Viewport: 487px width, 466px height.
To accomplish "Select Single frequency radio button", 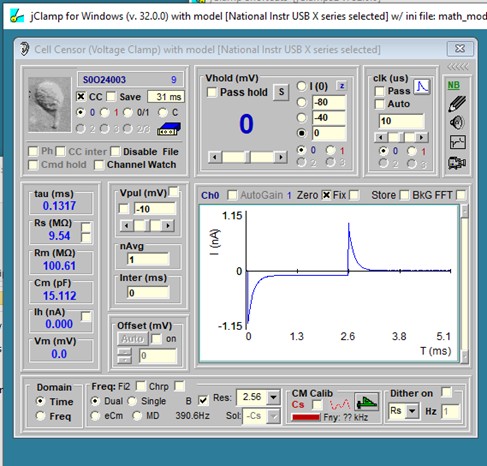I will [x=132, y=401].
